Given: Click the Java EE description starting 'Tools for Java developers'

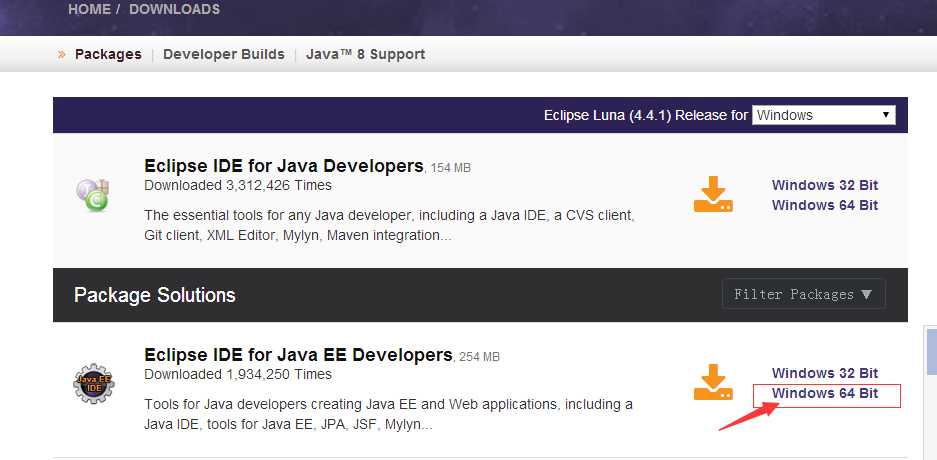Looking at the screenshot, I should 388,415.
